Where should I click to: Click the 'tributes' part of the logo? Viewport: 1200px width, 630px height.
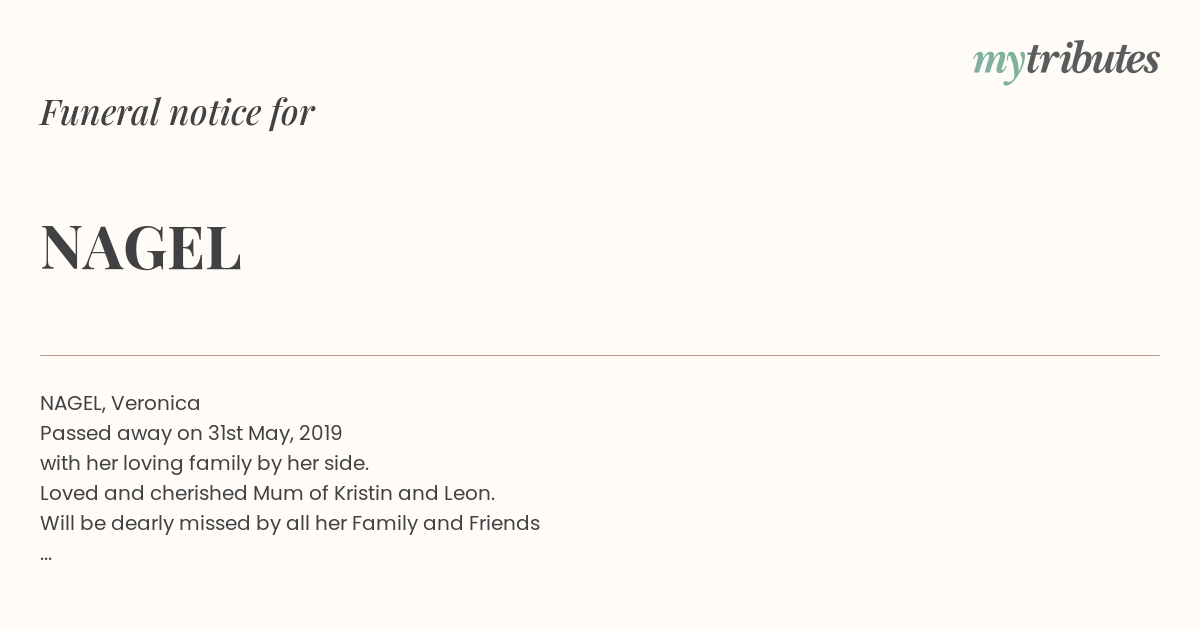[1093, 59]
